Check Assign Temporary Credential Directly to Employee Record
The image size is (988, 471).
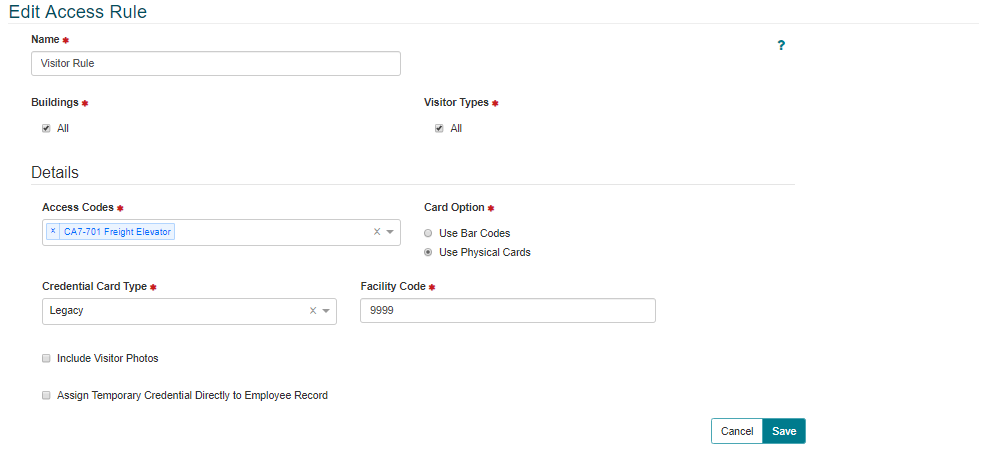tap(46, 395)
